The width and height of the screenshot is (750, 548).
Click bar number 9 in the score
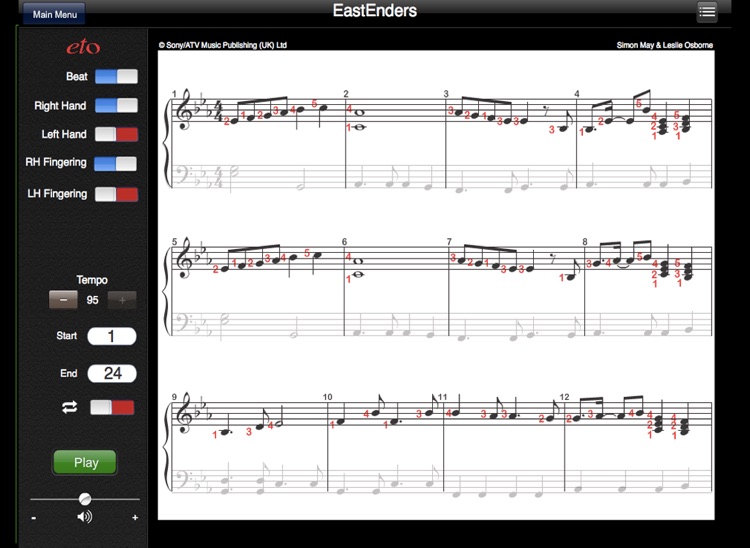175,397
